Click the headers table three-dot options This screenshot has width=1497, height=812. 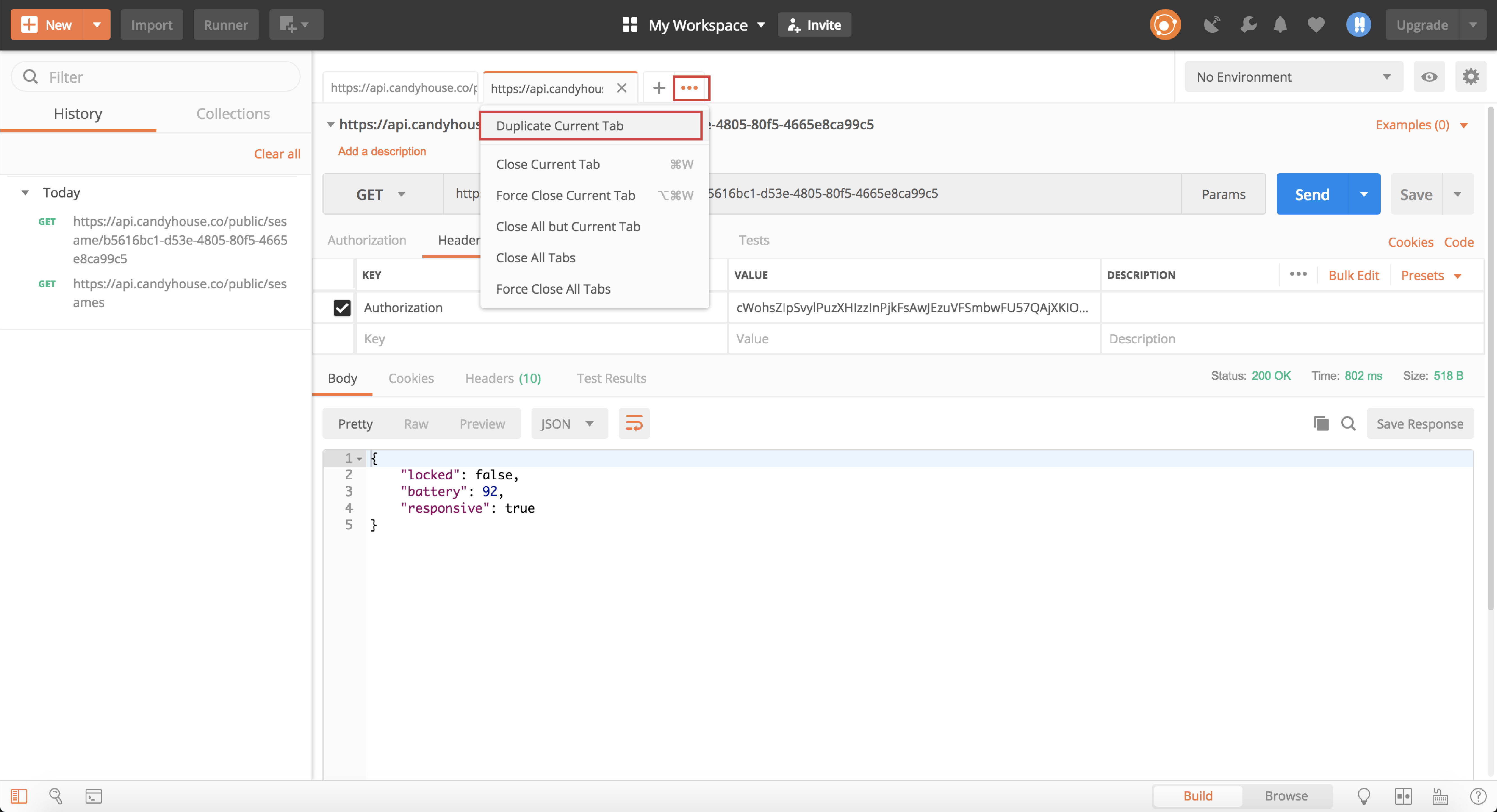click(1298, 274)
